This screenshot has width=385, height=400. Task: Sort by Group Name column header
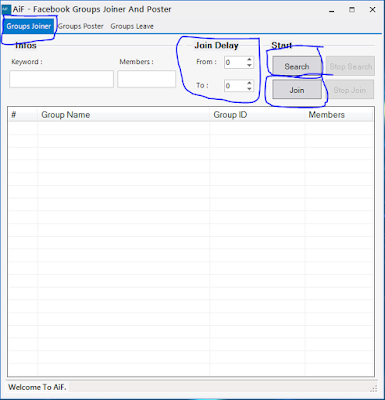coord(123,115)
